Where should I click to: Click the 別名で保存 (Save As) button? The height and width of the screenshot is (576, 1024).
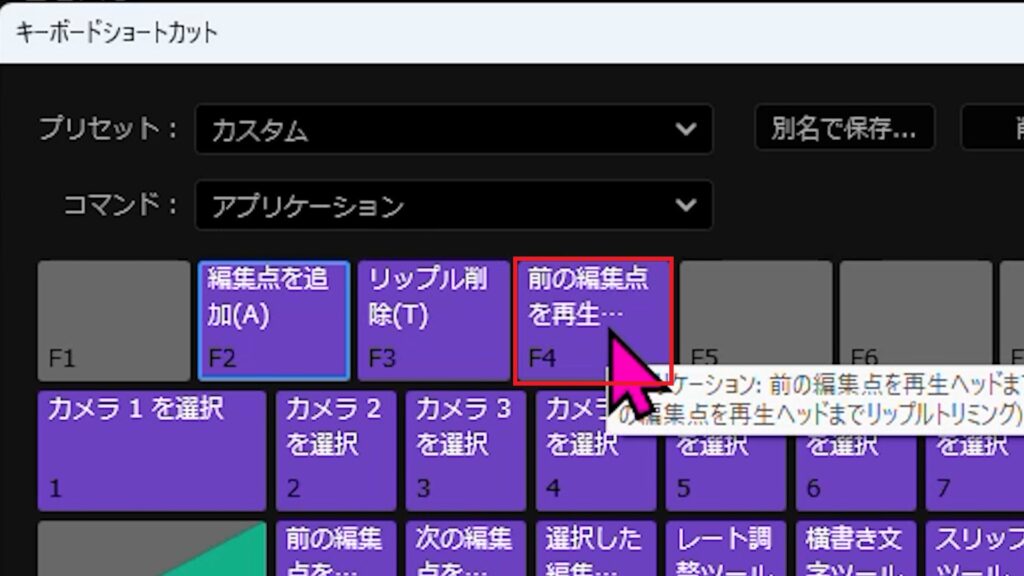[843, 130]
